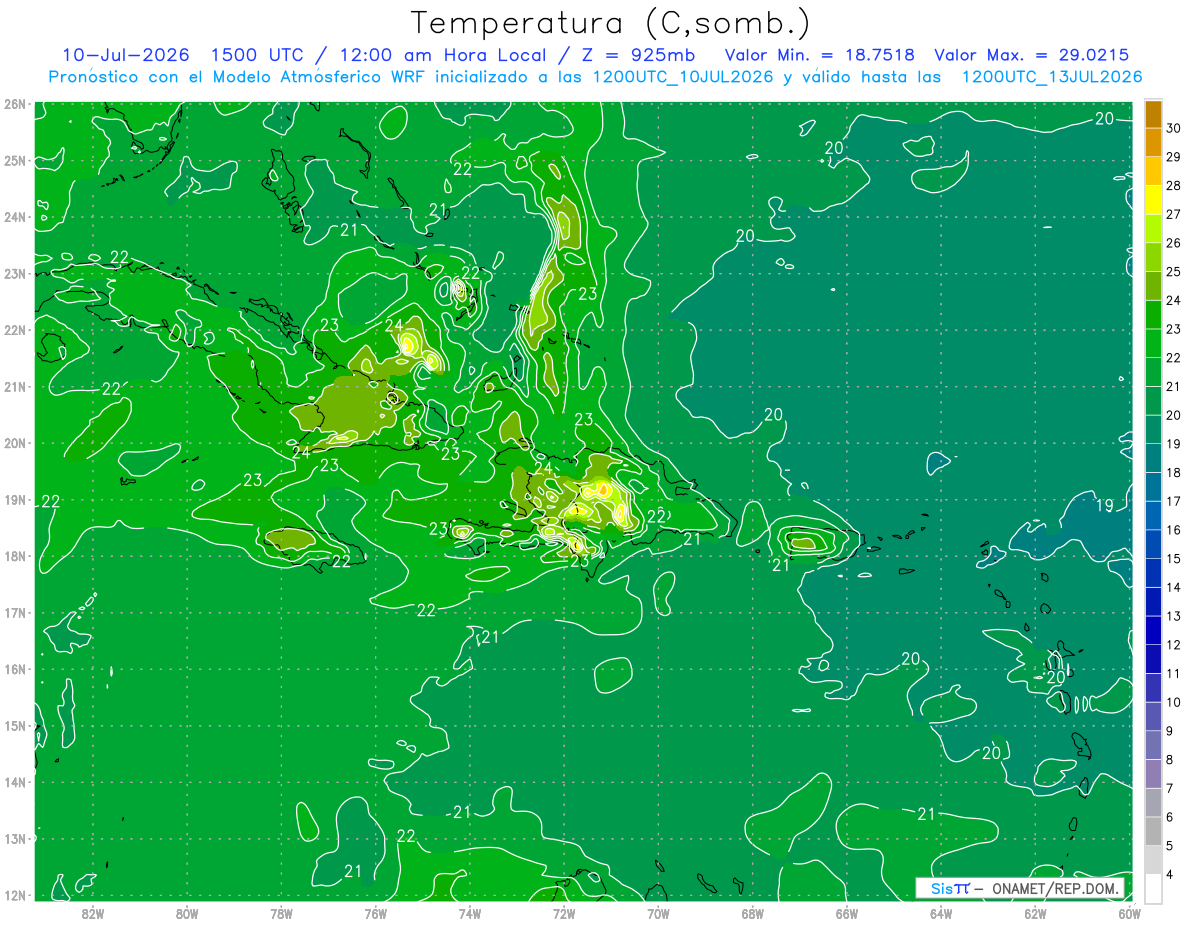Click "Valor Max. = 29.0215" in the header
Image resolution: width=1200 pixels, height=927 pixels.
pyautogui.click(x=1032, y=55)
